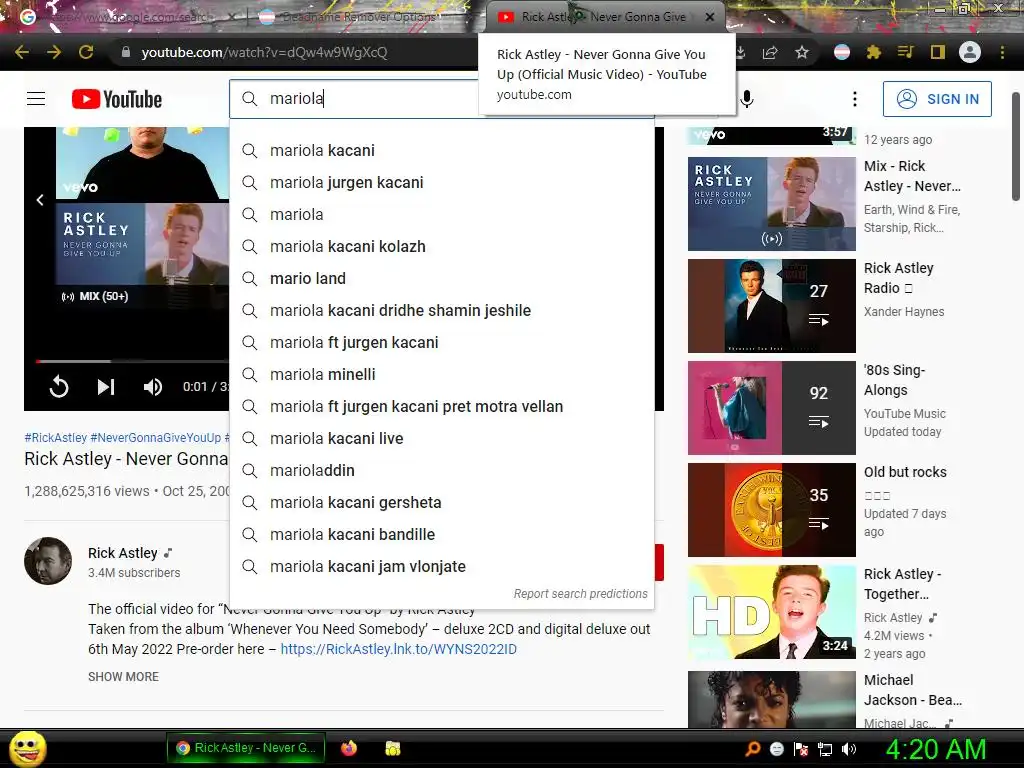This screenshot has width=1024, height=768.
Task: Go back with browser back arrow
Action: point(22,52)
